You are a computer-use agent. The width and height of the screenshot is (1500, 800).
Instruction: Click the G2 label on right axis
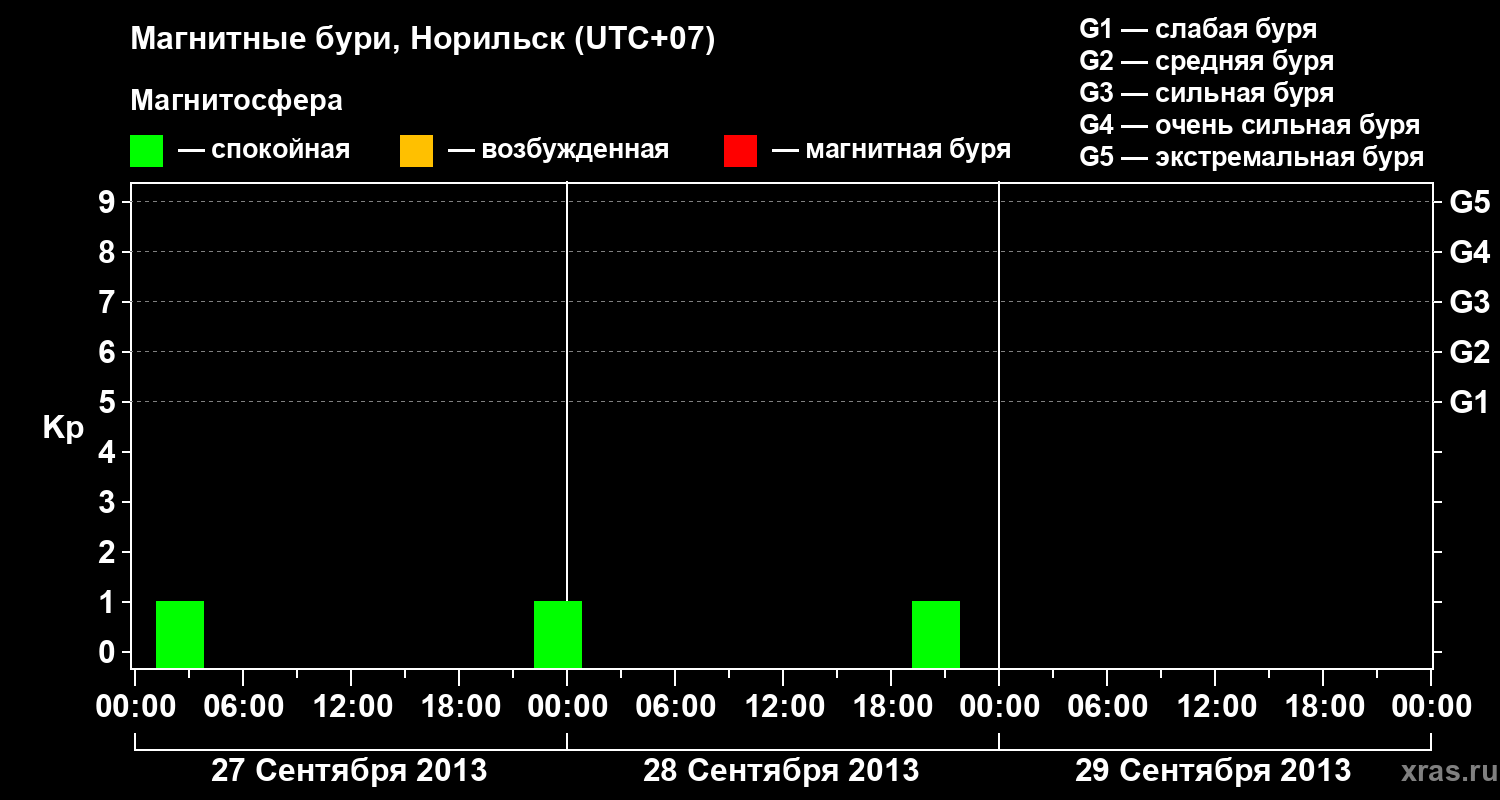coord(1469,353)
